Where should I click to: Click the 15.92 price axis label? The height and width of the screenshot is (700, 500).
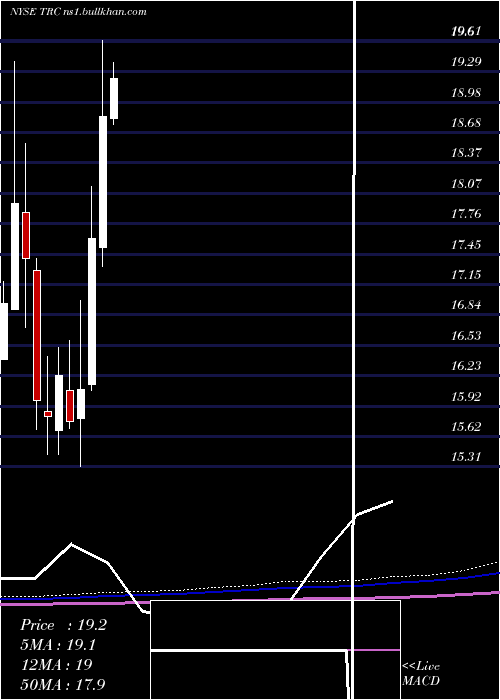(x=466, y=396)
